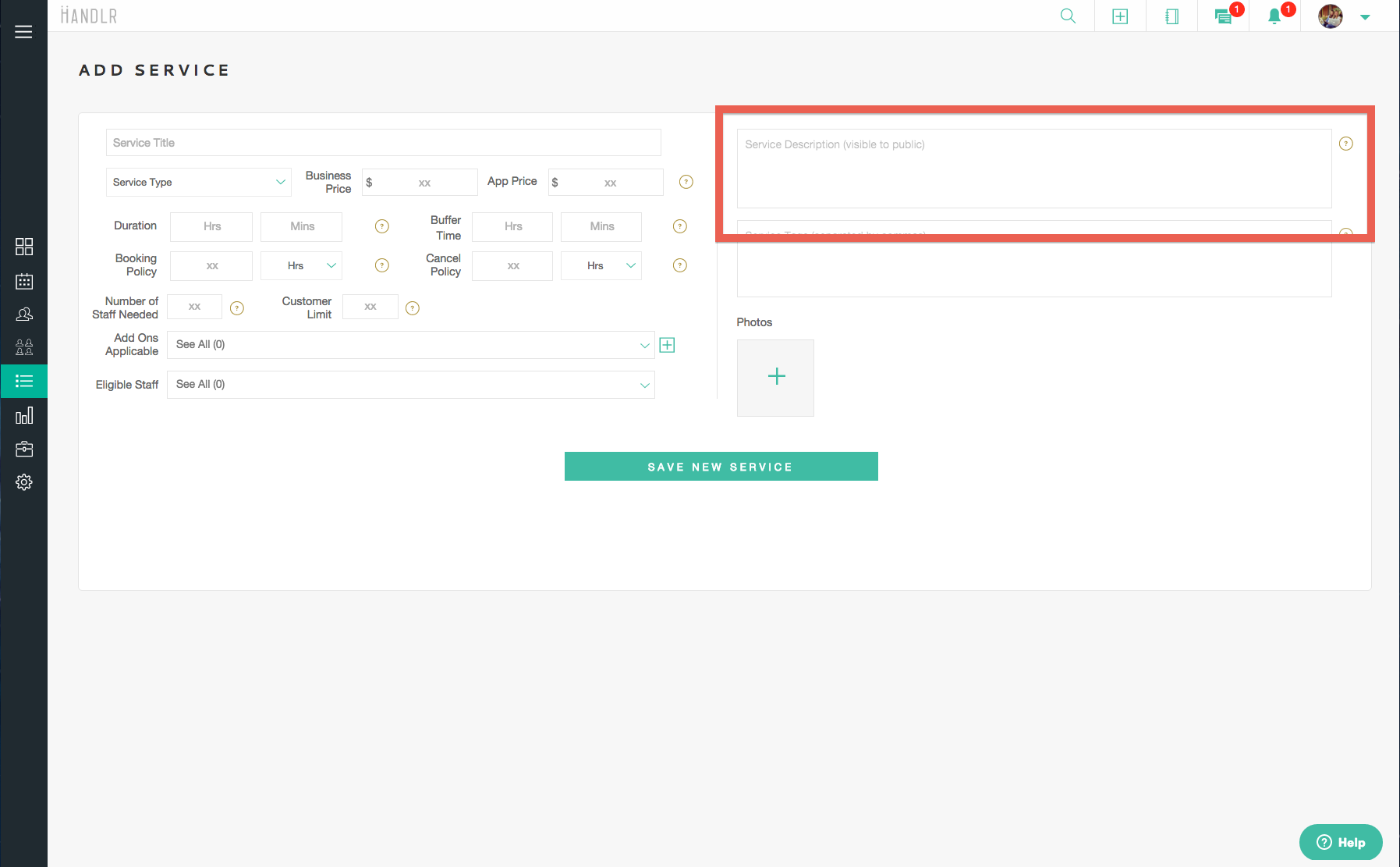Click the search magnifier icon

click(1068, 16)
